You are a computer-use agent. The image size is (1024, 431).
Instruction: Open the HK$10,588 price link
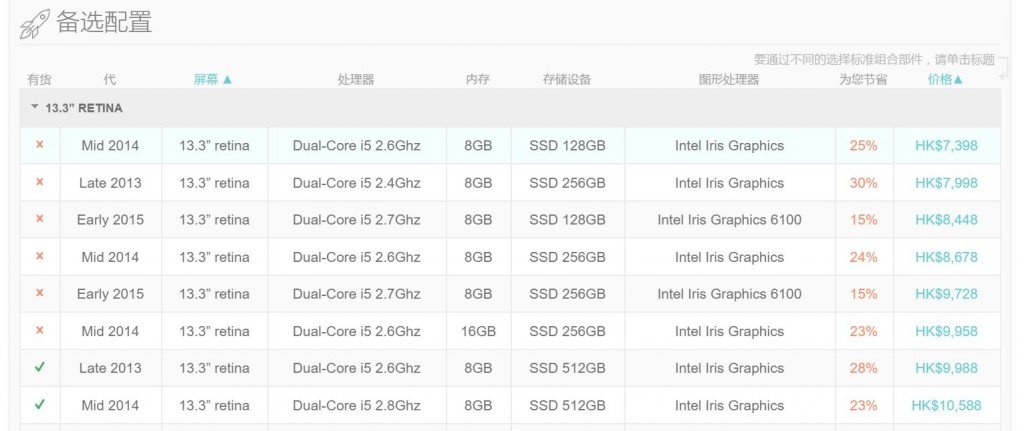tap(946, 406)
